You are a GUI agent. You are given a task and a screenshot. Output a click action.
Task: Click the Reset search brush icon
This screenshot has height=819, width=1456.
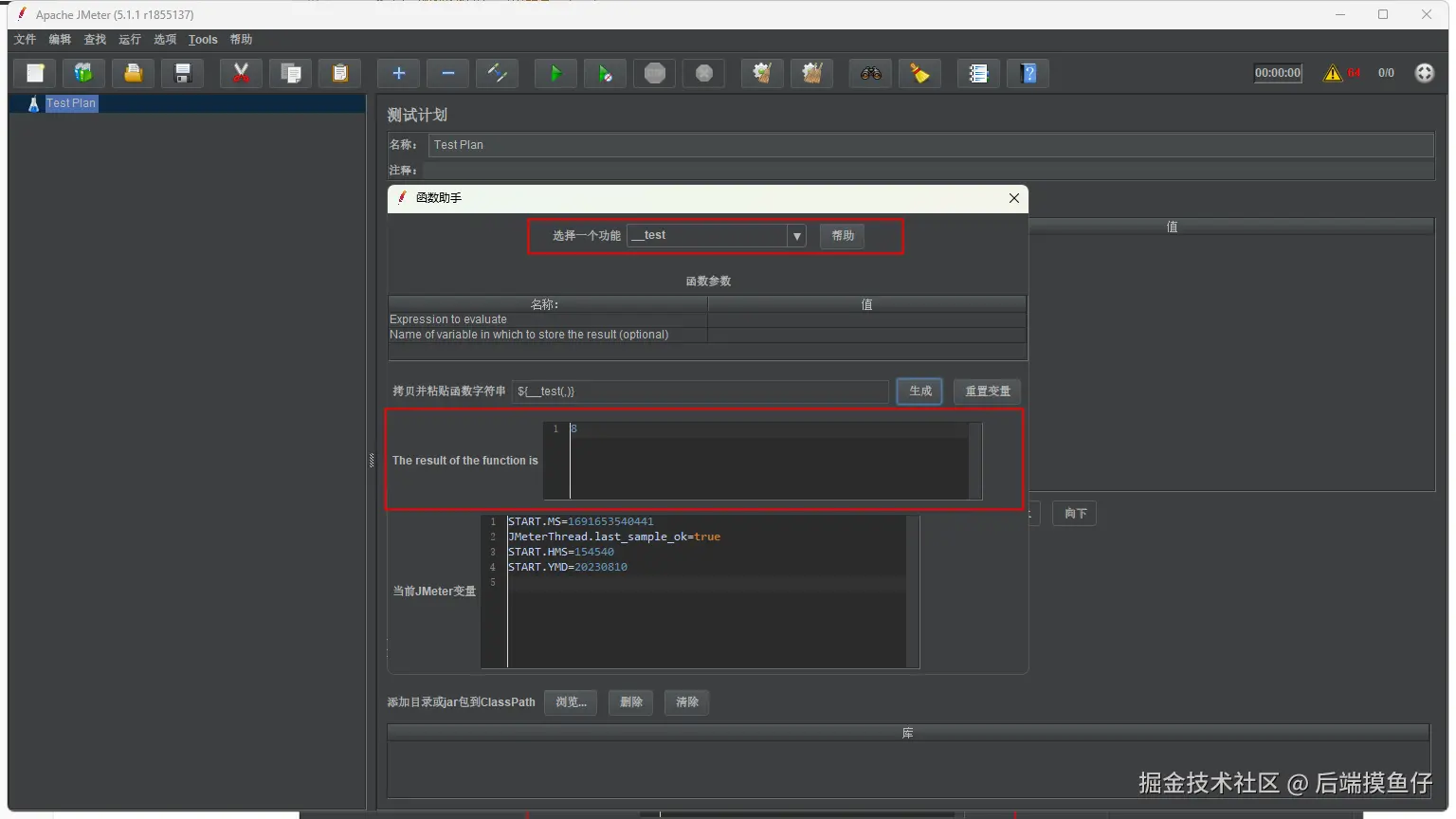920,73
